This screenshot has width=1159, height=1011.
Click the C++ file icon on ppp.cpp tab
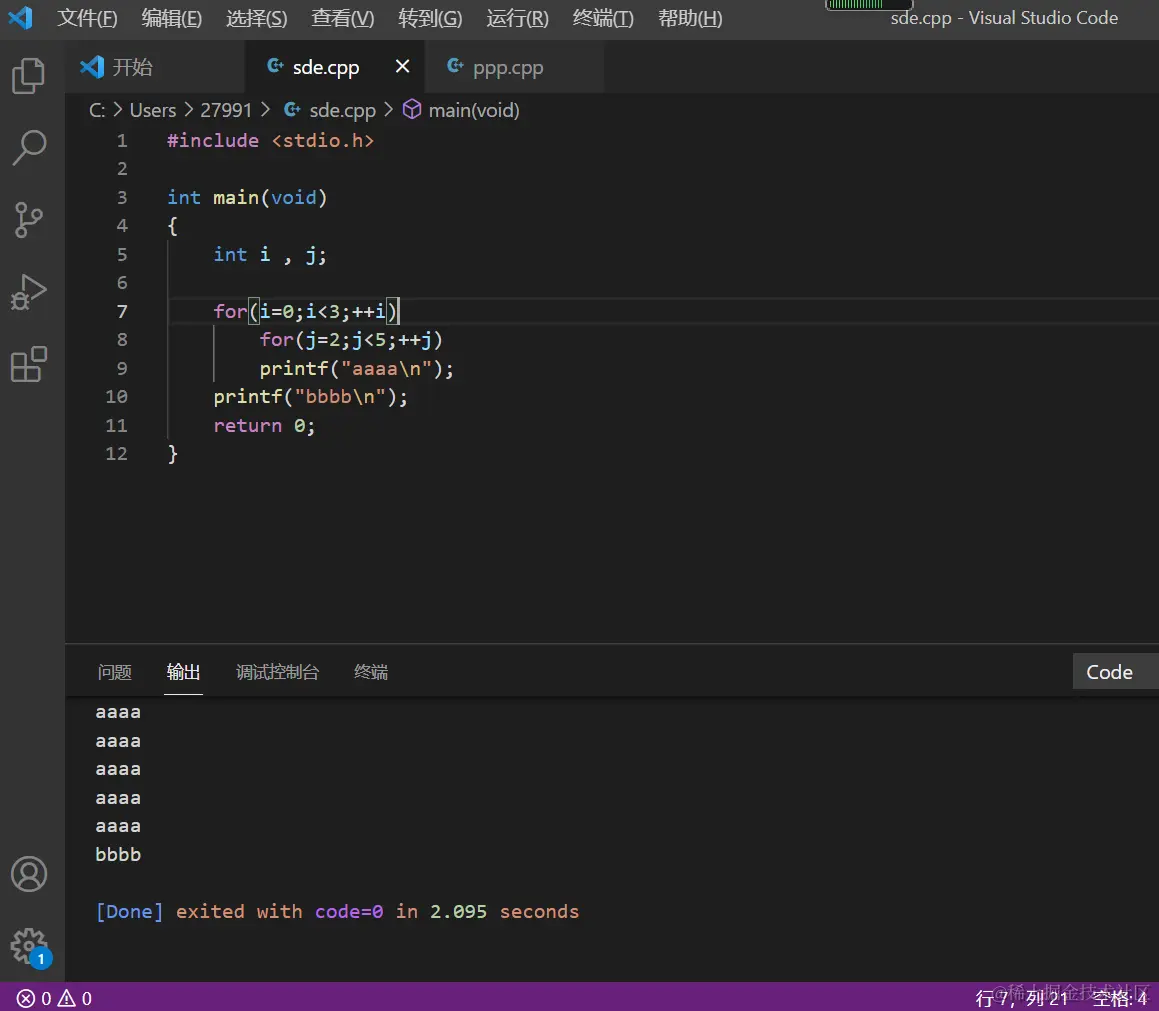pos(455,66)
